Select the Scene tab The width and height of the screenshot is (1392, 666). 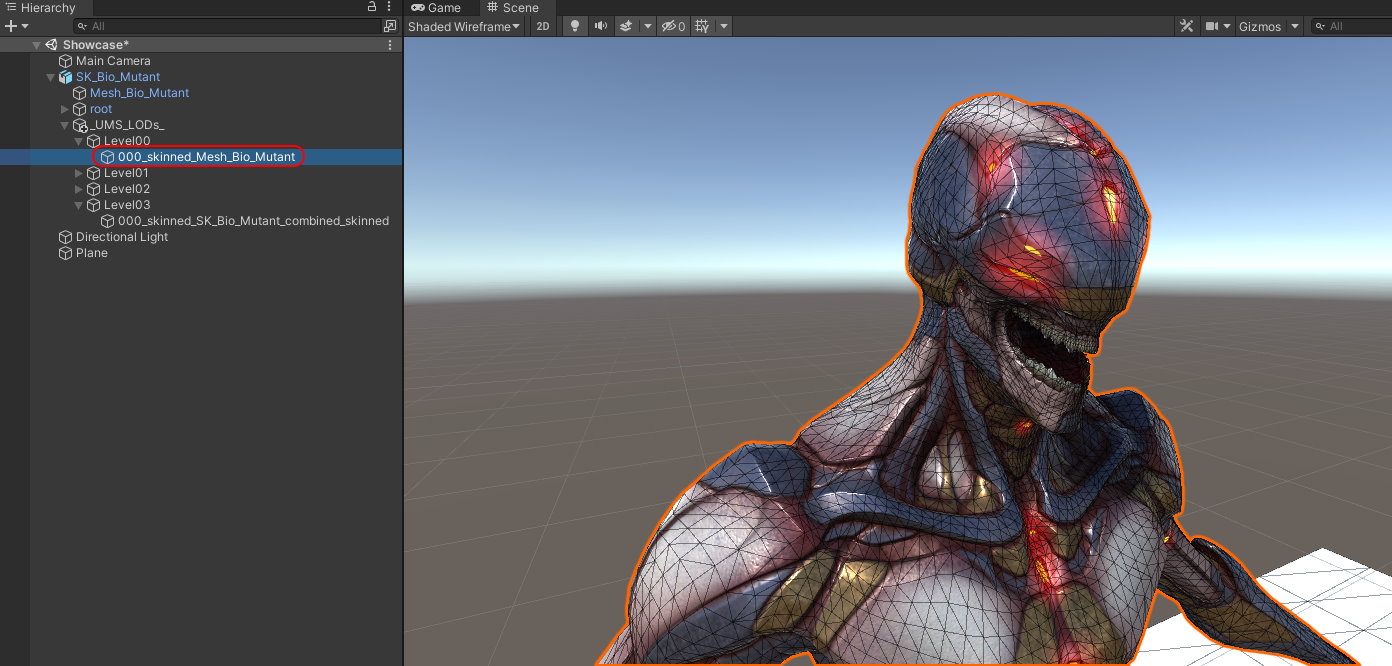(513, 7)
